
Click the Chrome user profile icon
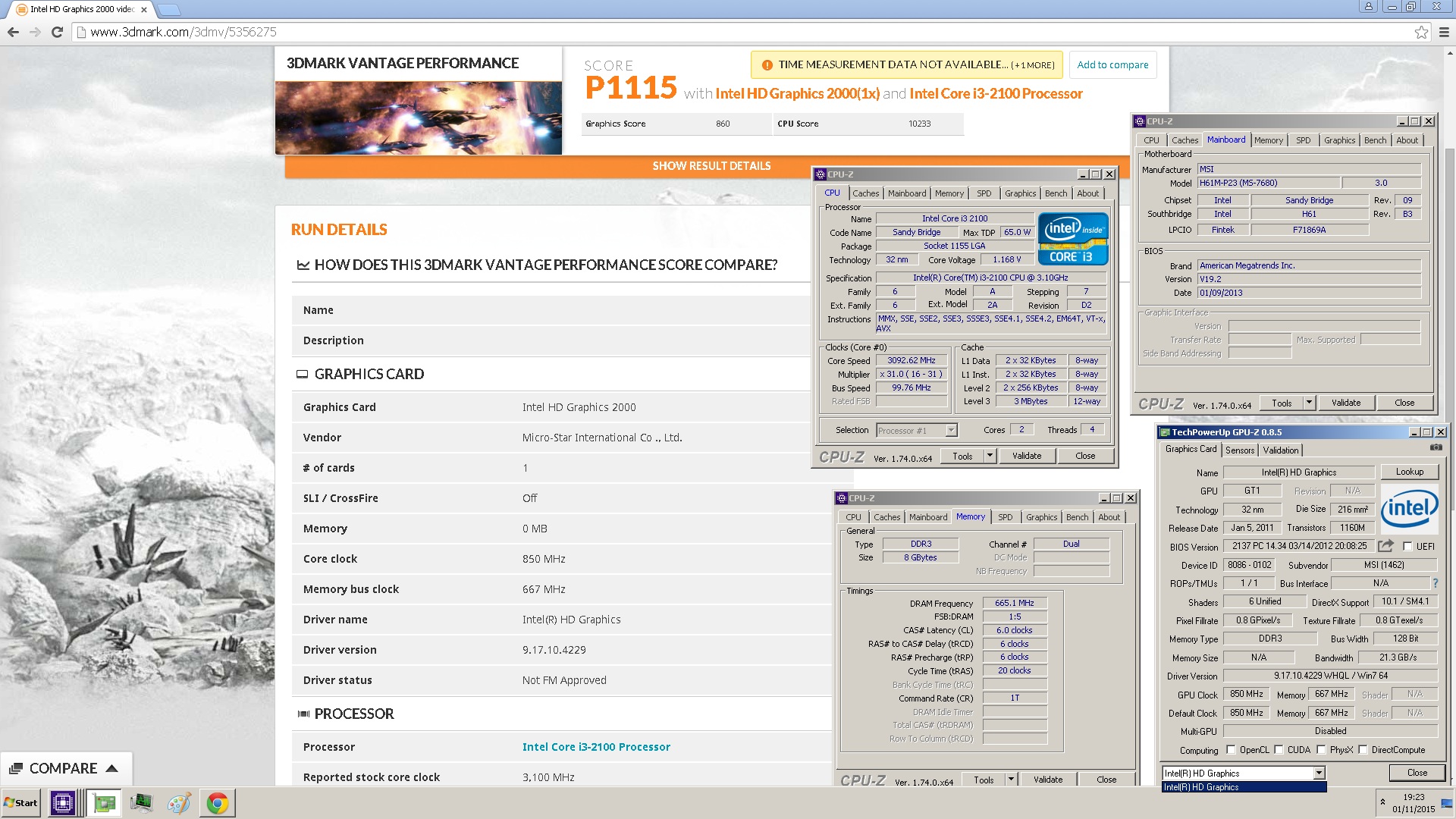click(1369, 6)
